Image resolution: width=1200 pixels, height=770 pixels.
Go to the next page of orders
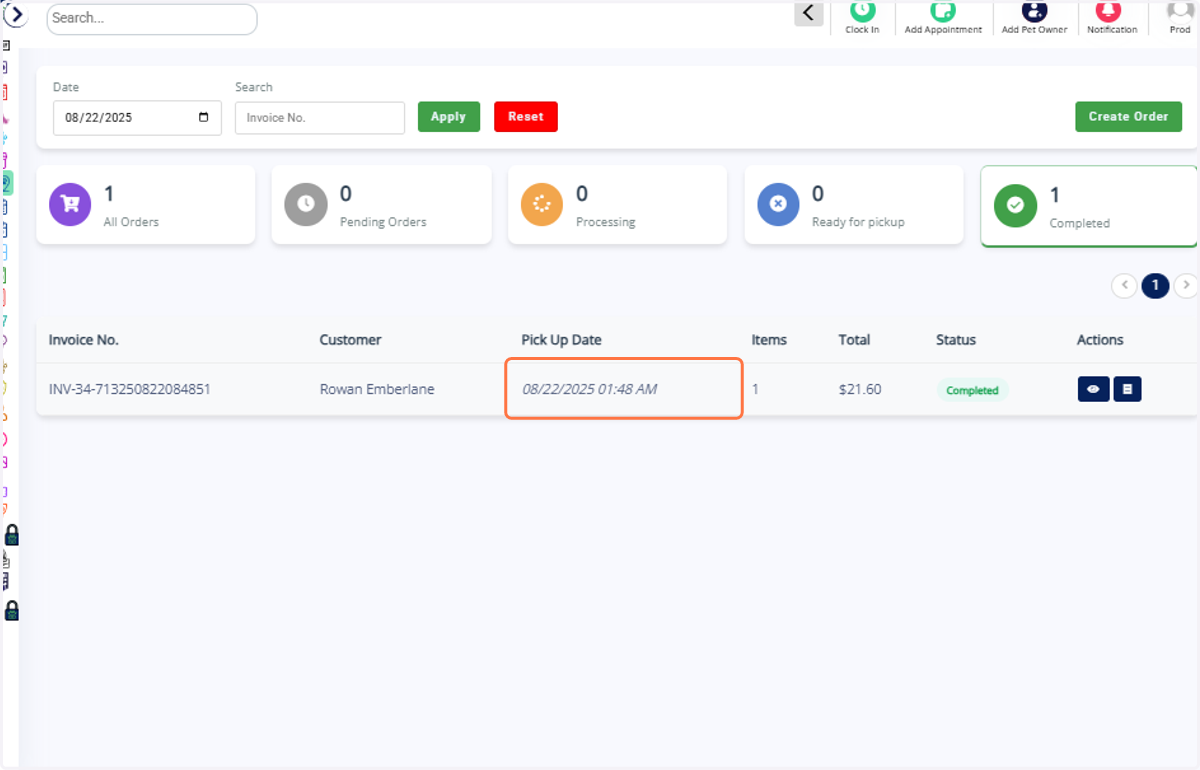tap(1186, 286)
